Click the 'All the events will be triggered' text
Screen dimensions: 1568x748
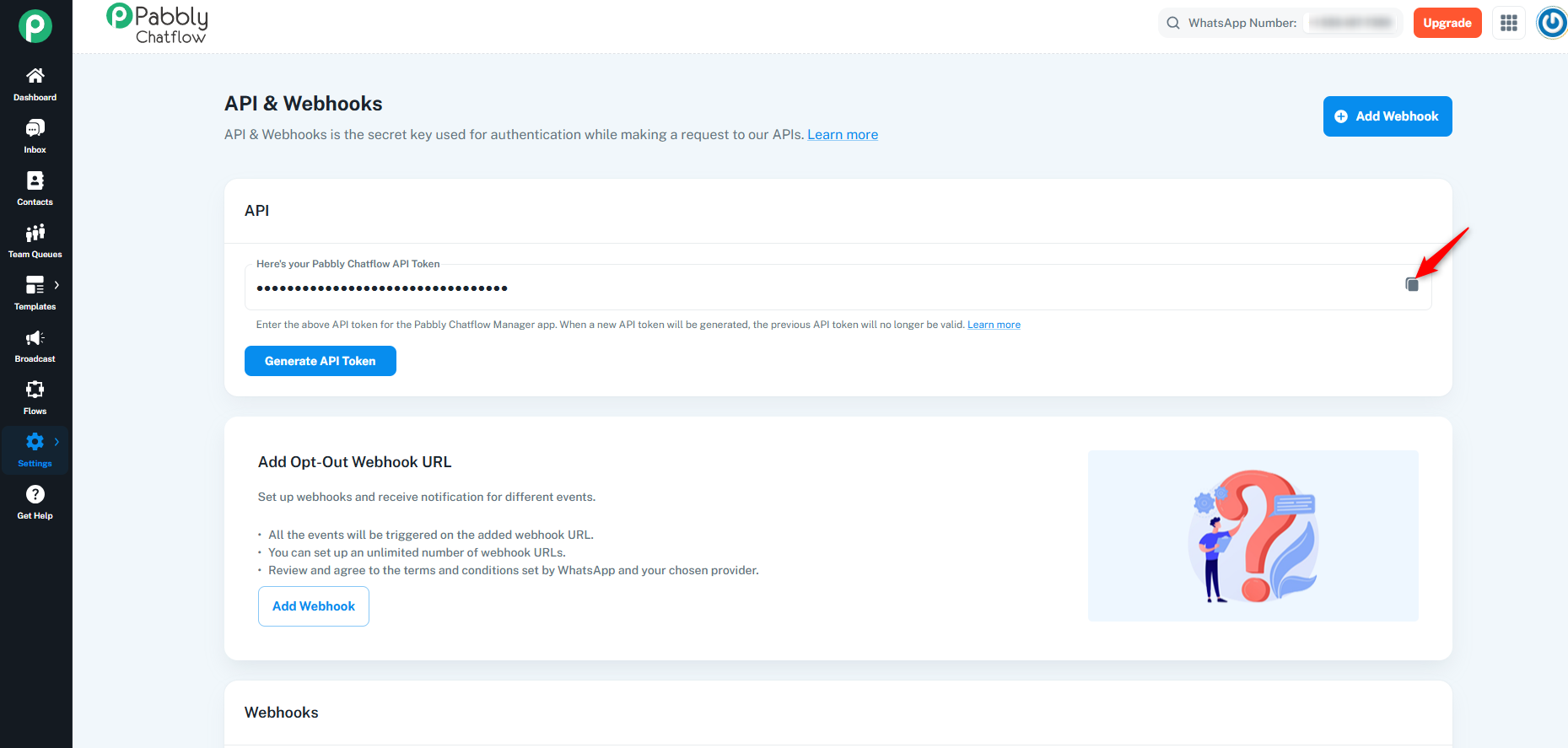tap(431, 535)
